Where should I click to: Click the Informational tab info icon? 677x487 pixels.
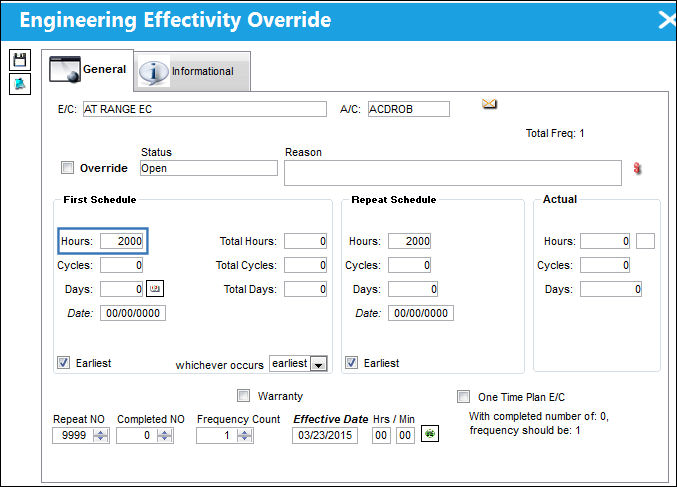tap(153, 72)
